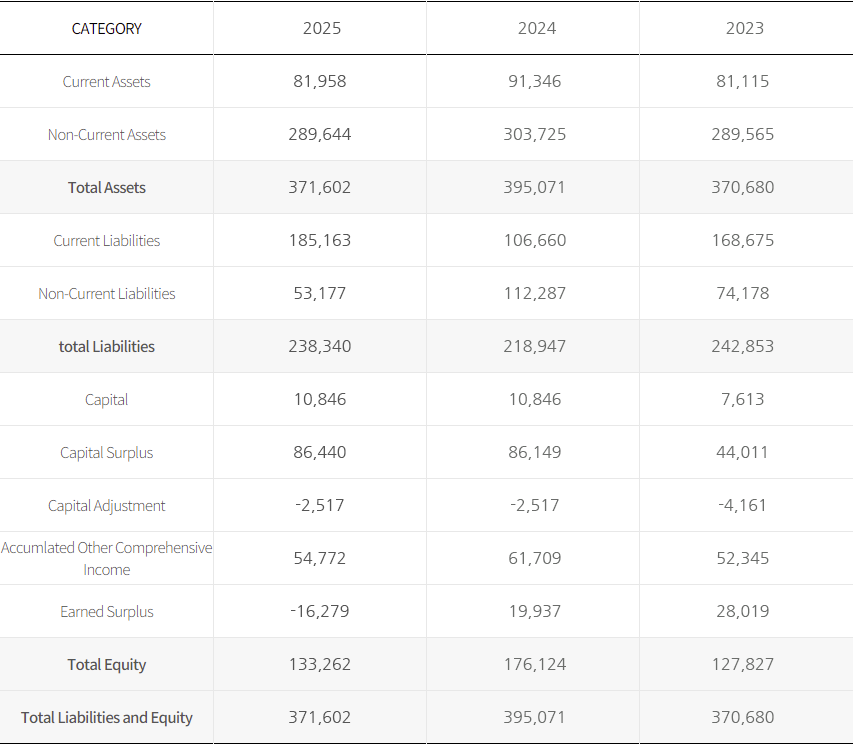Click the CATEGORY column header
854x745 pixels.
(x=107, y=29)
